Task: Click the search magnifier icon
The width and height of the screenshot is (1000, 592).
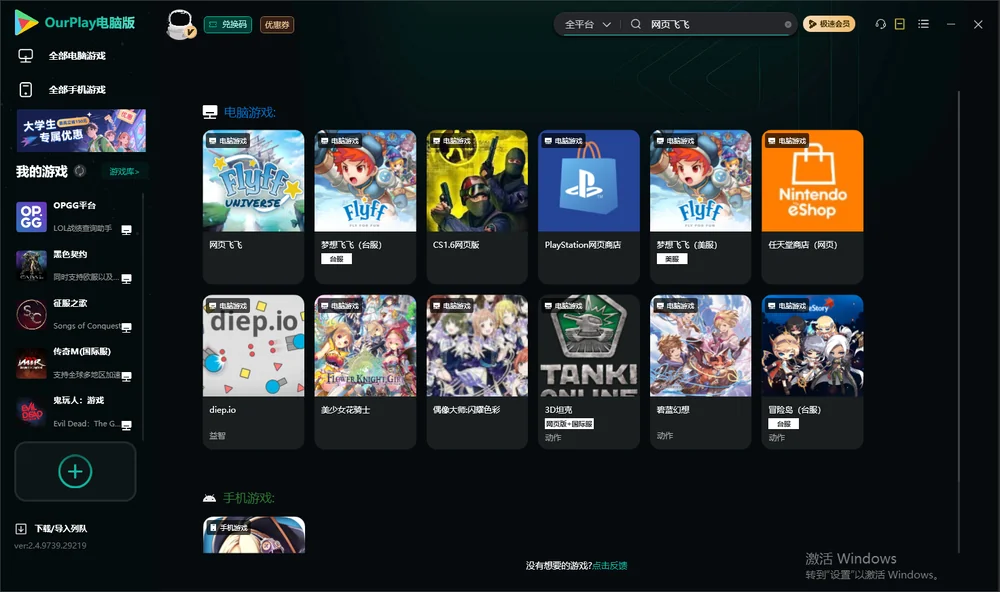Action: pyautogui.click(x=635, y=24)
